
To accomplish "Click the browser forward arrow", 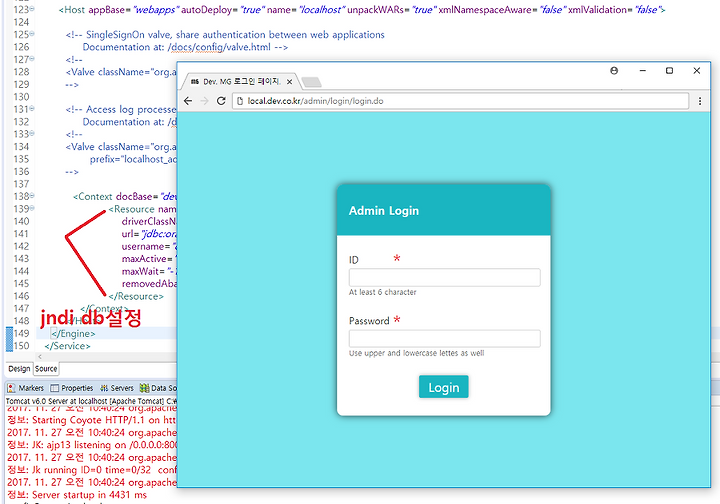I will point(204,101).
